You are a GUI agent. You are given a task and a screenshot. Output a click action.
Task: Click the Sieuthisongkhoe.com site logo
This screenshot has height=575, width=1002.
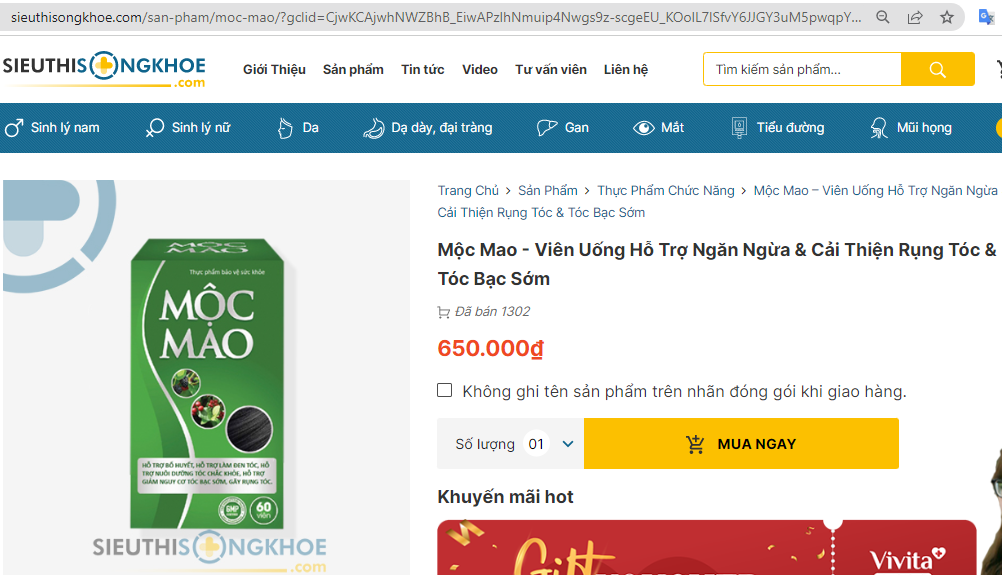point(104,68)
